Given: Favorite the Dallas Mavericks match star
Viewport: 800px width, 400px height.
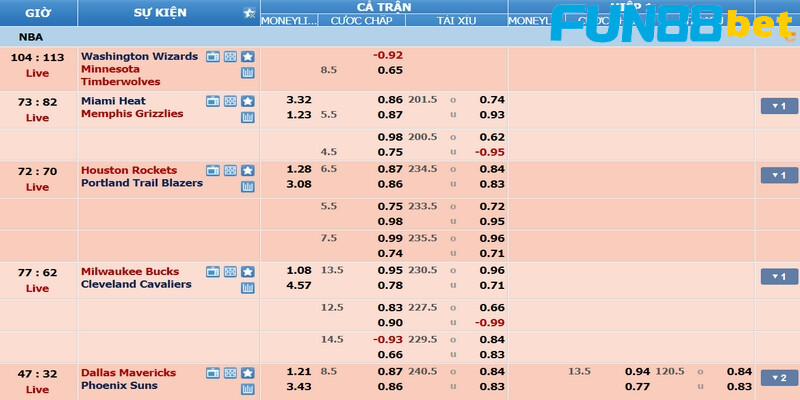Looking at the screenshot, I should (x=247, y=373).
